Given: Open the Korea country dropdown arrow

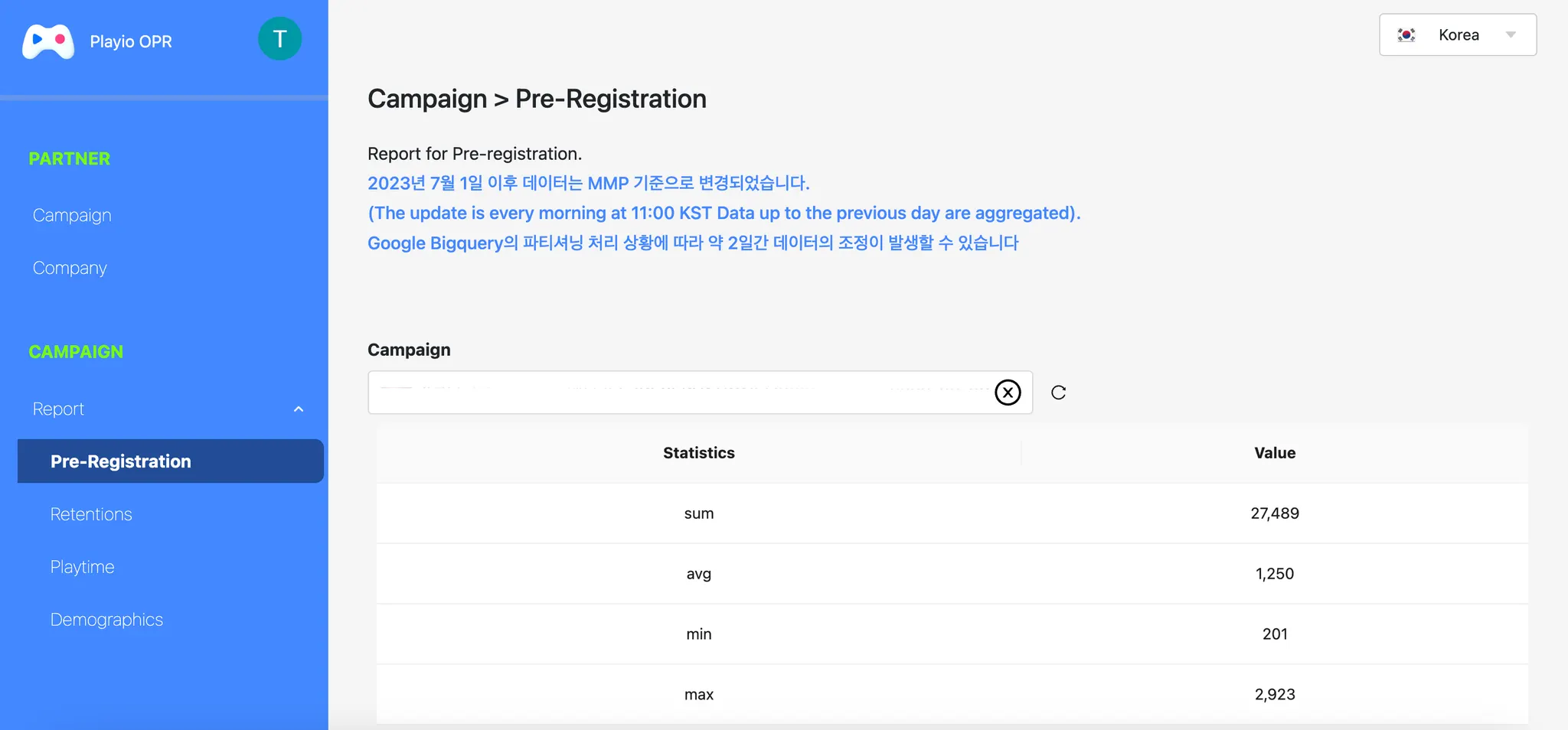Looking at the screenshot, I should click(x=1511, y=35).
